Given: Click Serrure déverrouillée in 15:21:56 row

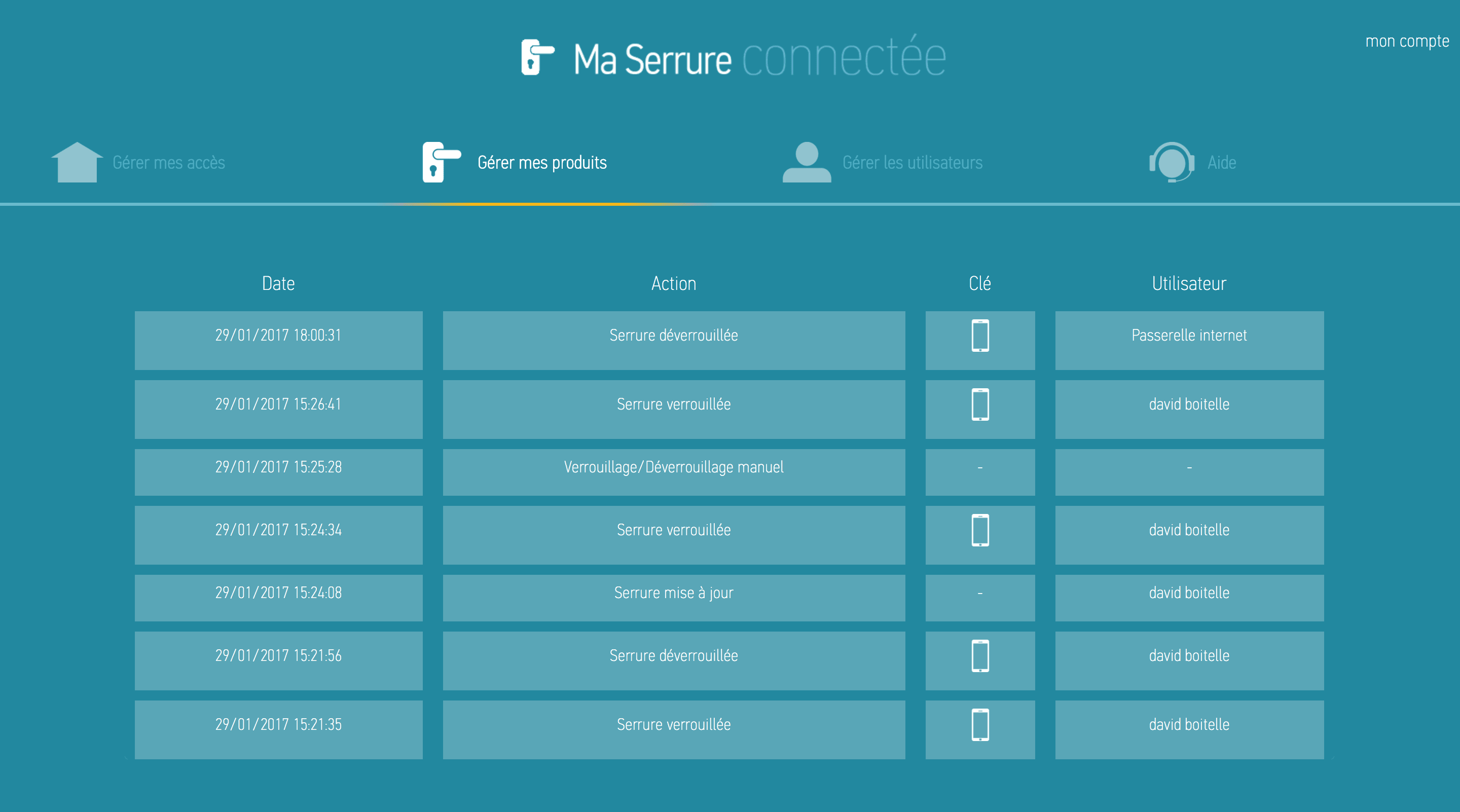Looking at the screenshot, I should [674, 661].
